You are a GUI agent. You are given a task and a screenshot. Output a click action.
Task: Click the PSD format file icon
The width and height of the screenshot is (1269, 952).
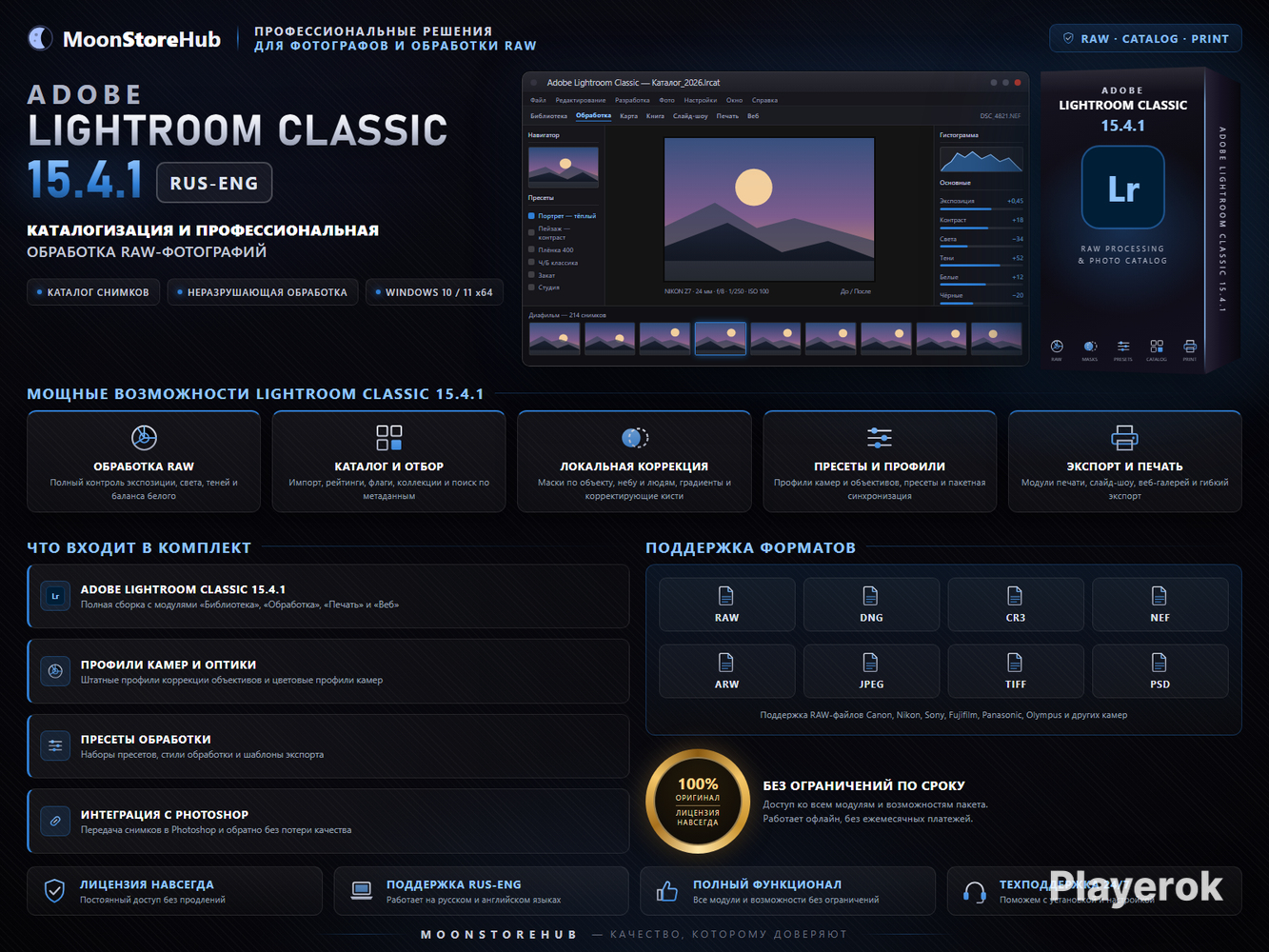(1160, 663)
